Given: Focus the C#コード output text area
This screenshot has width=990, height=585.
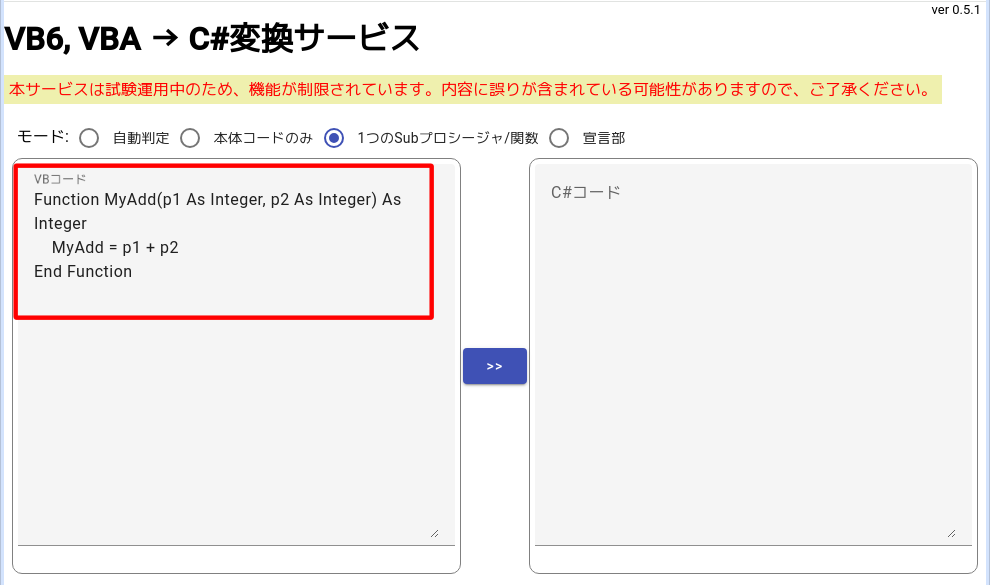Looking at the screenshot, I should pos(753,355).
